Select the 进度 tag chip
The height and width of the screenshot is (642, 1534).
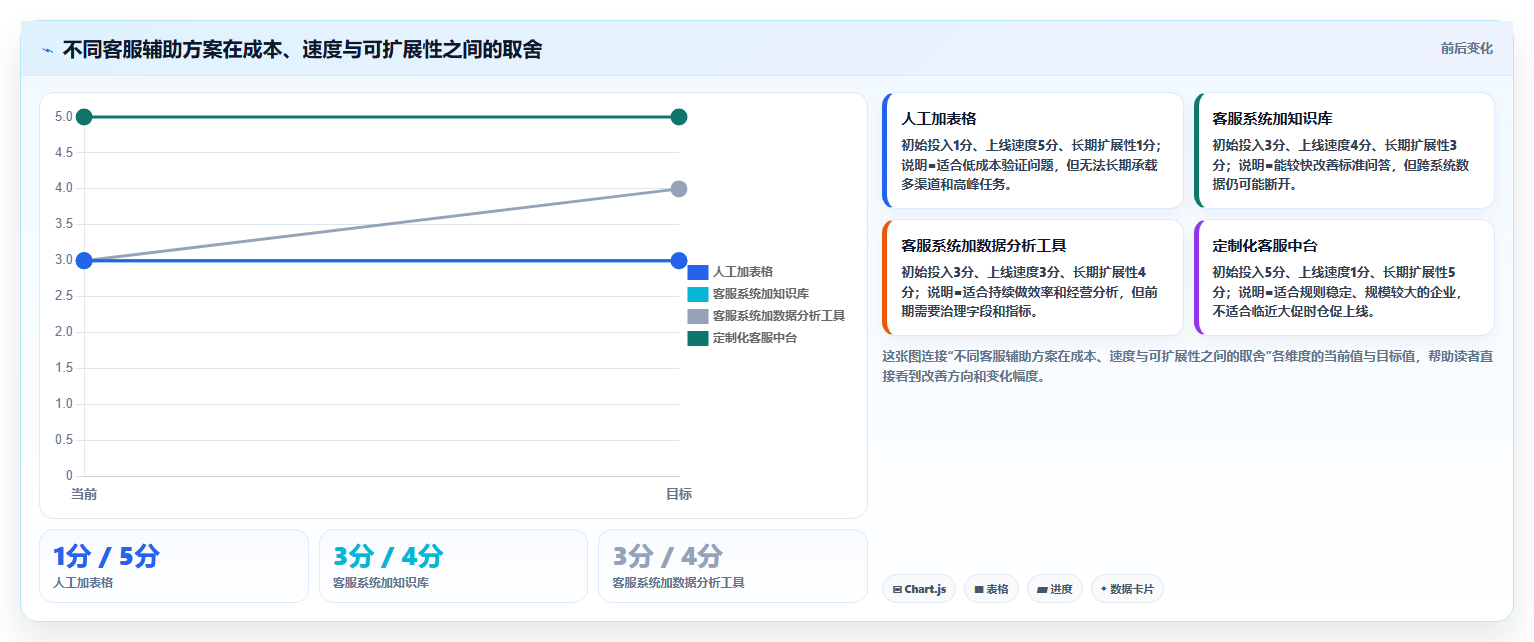pyautogui.click(x=1055, y=589)
